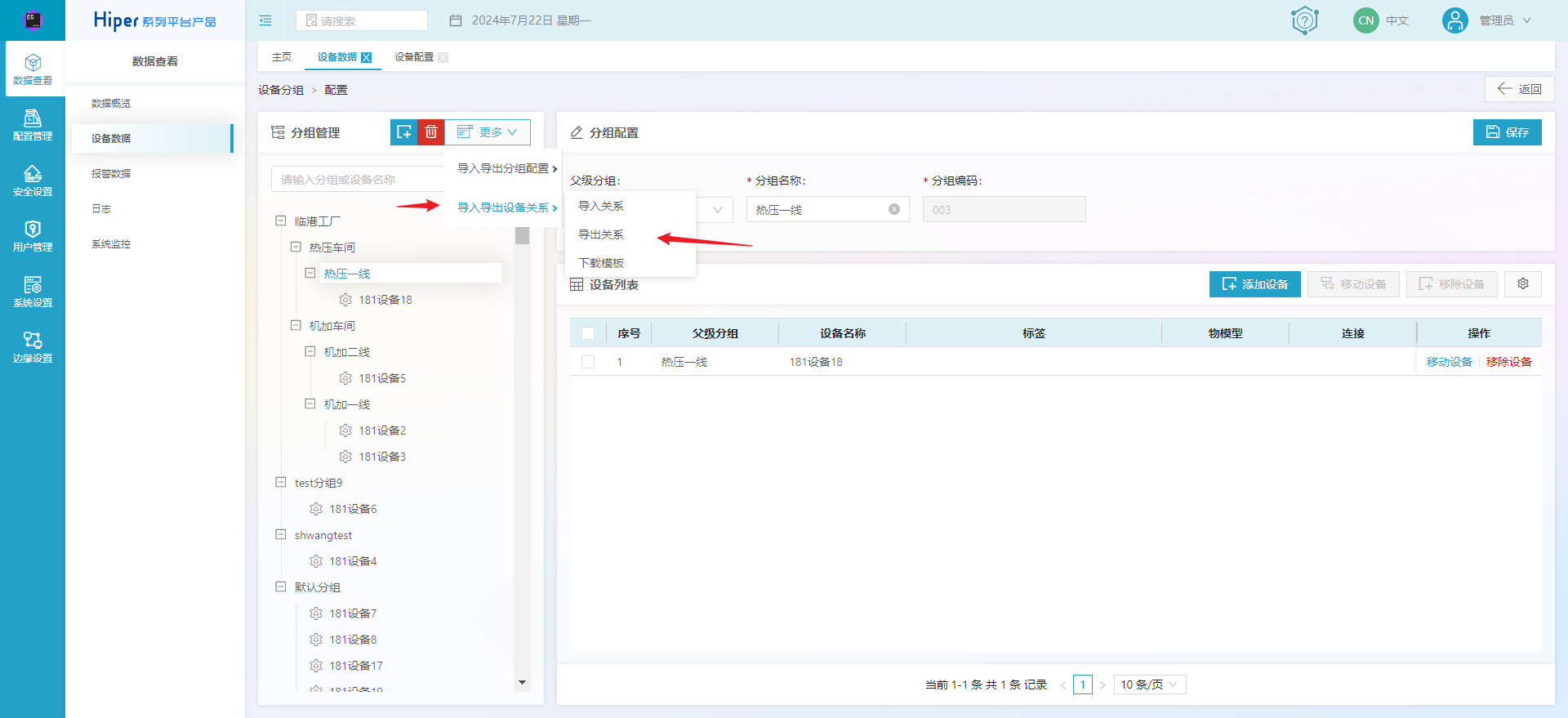Click the 设备分组 breadcrumb link

[x=281, y=90]
